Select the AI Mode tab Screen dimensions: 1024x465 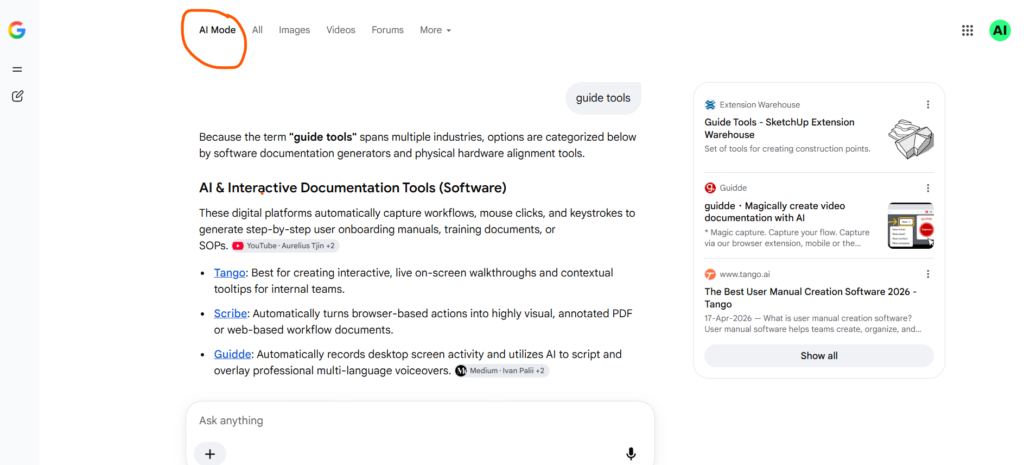(217, 30)
